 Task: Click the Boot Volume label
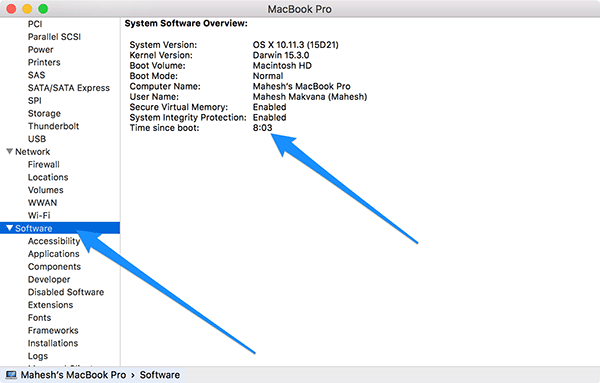(157, 65)
